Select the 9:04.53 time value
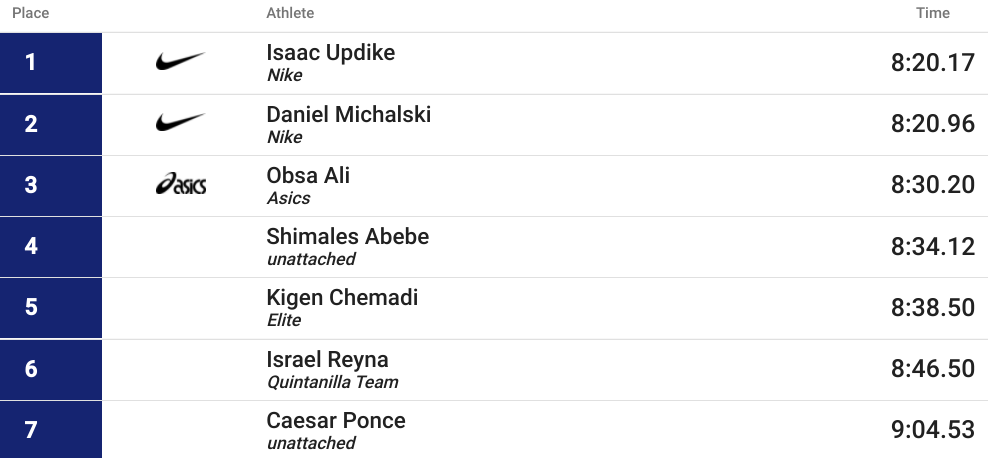 [933, 430]
